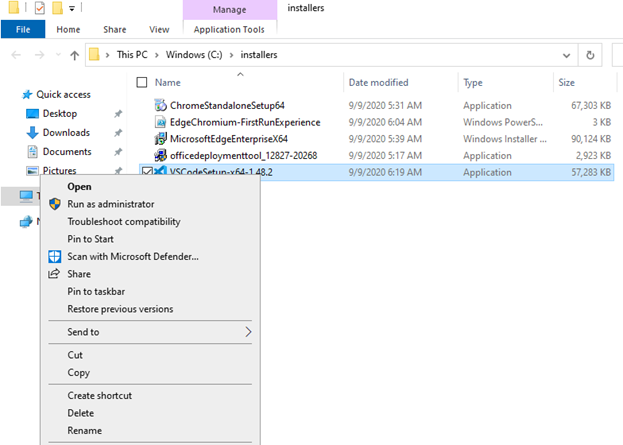Switch to the Home ribbon tab
This screenshot has width=623, height=445.
pos(68,29)
